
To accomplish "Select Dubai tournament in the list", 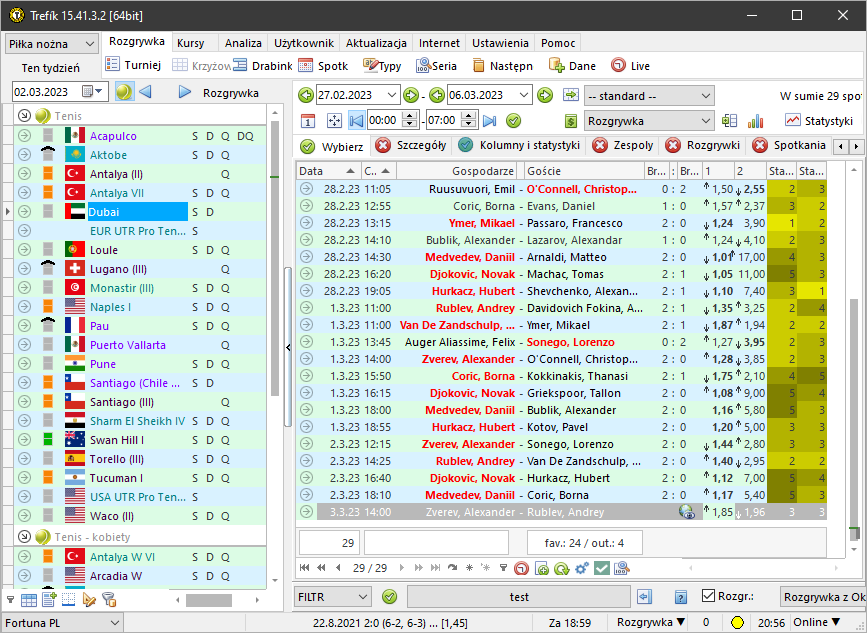I will click(x=137, y=212).
